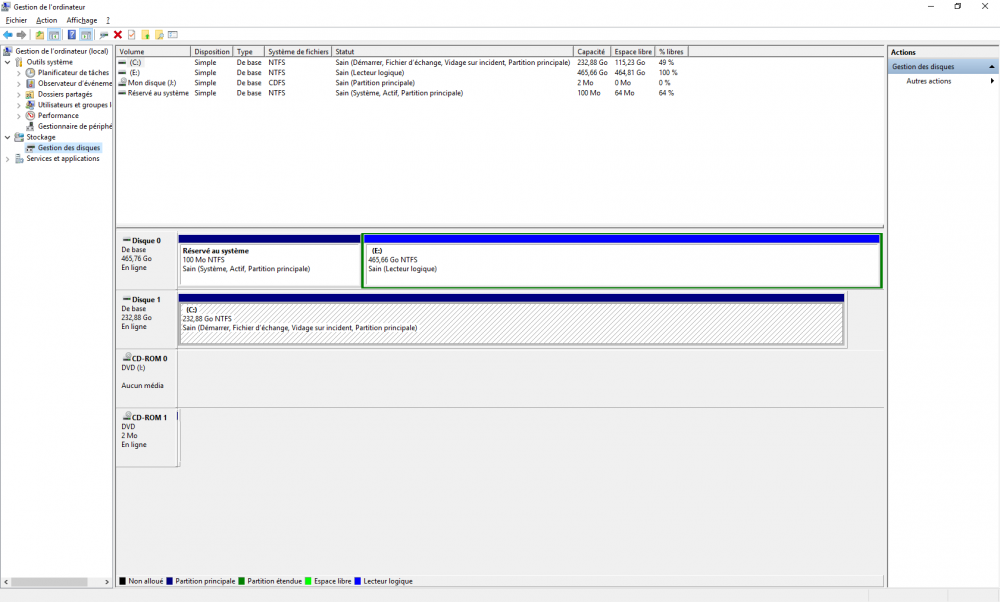Open the ? help menu
This screenshot has width=1000, height=602.
[x=108, y=20]
